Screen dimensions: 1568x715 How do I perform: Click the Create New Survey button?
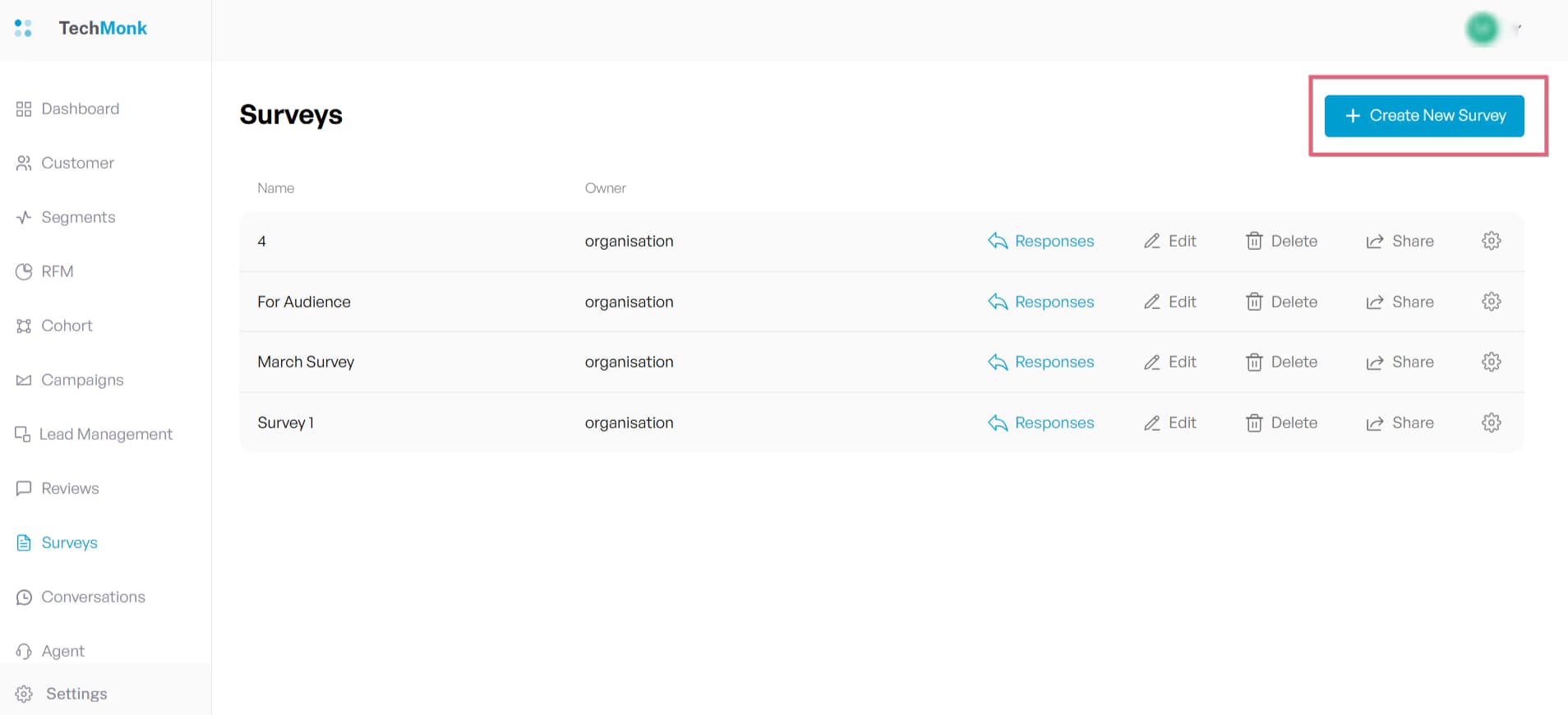click(x=1424, y=116)
